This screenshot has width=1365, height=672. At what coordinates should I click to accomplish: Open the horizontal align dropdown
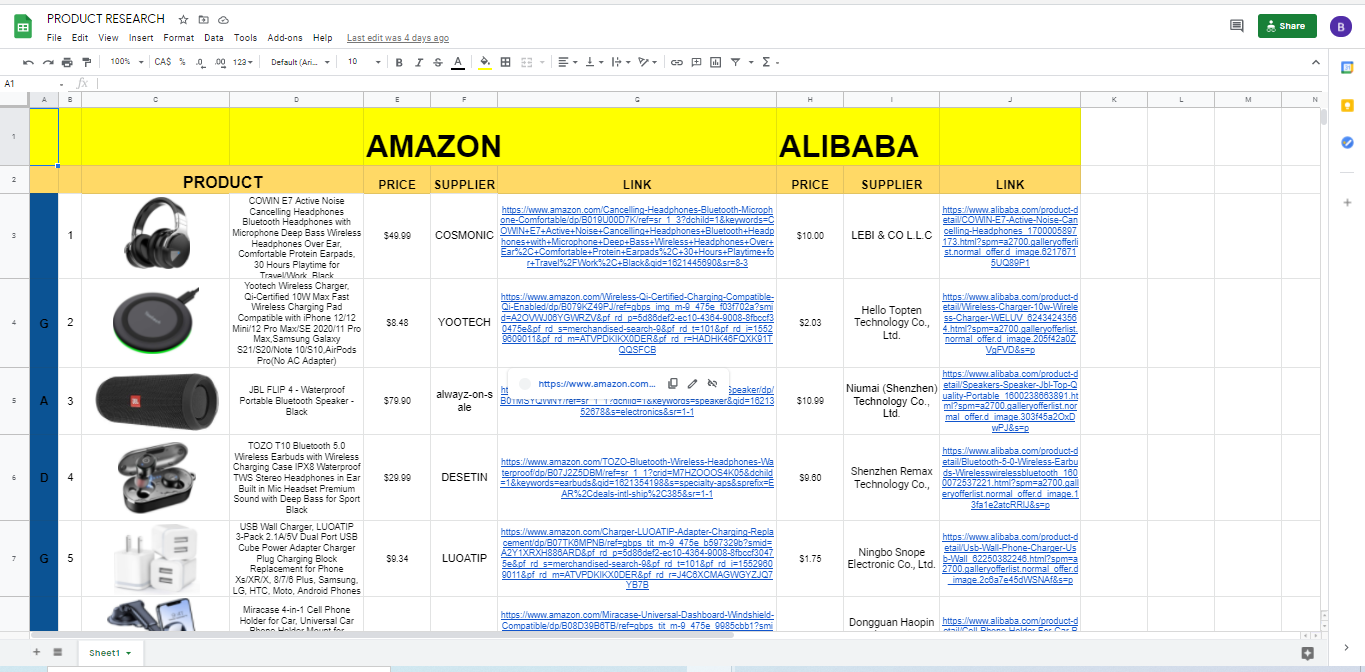pyautogui.click(x=566, y=62)
